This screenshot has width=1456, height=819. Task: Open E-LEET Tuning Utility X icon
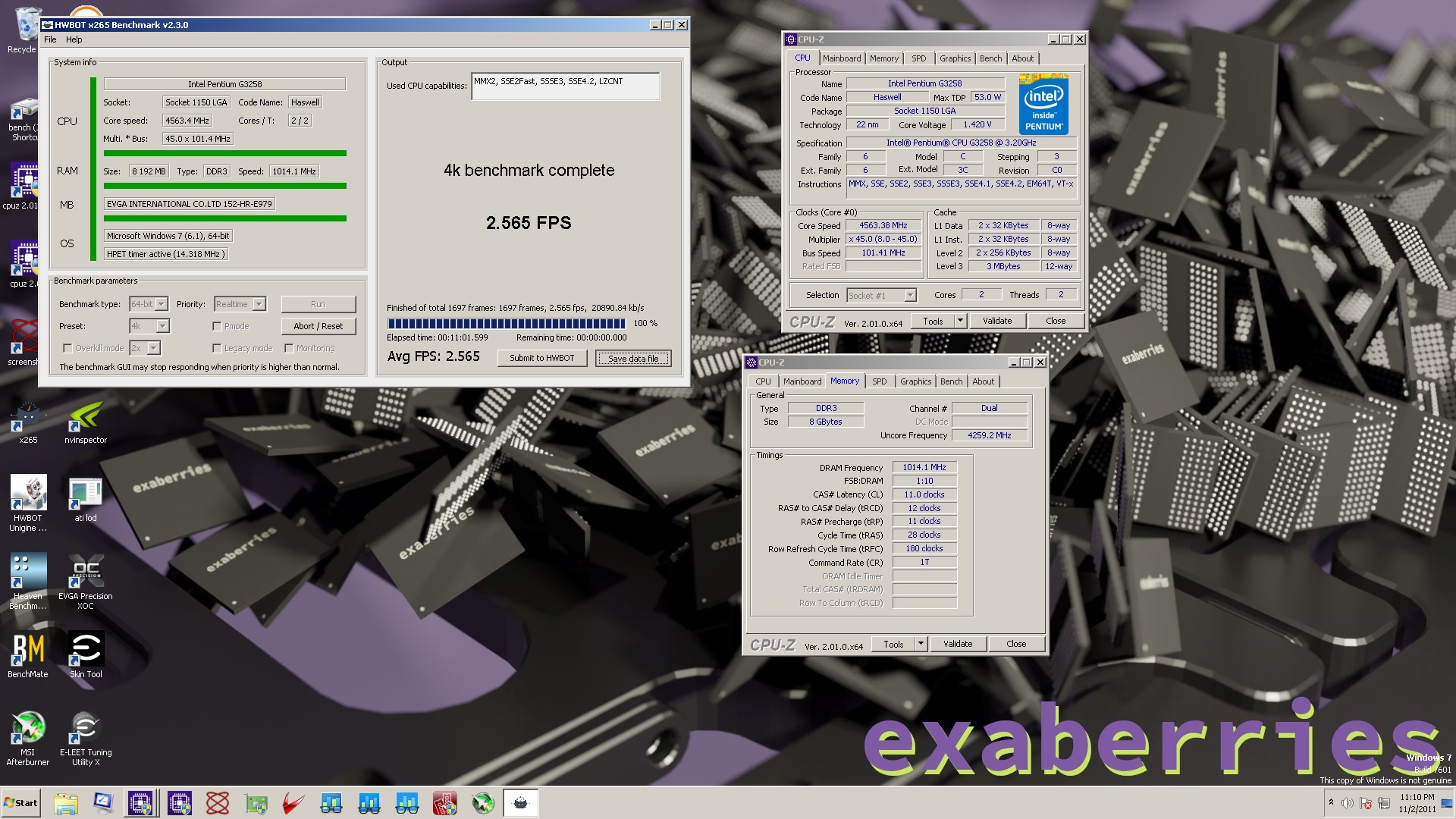(x=86, y=738)
